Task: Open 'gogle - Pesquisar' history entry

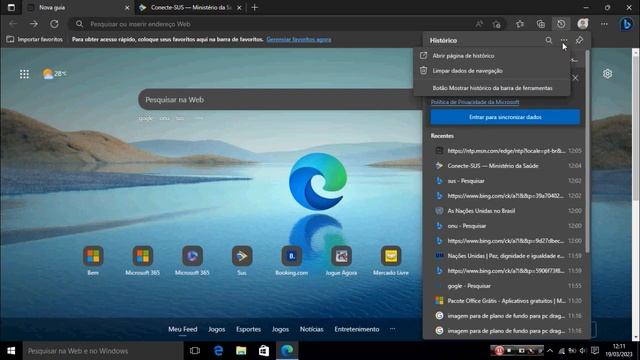Action: (x=506, y=286)
